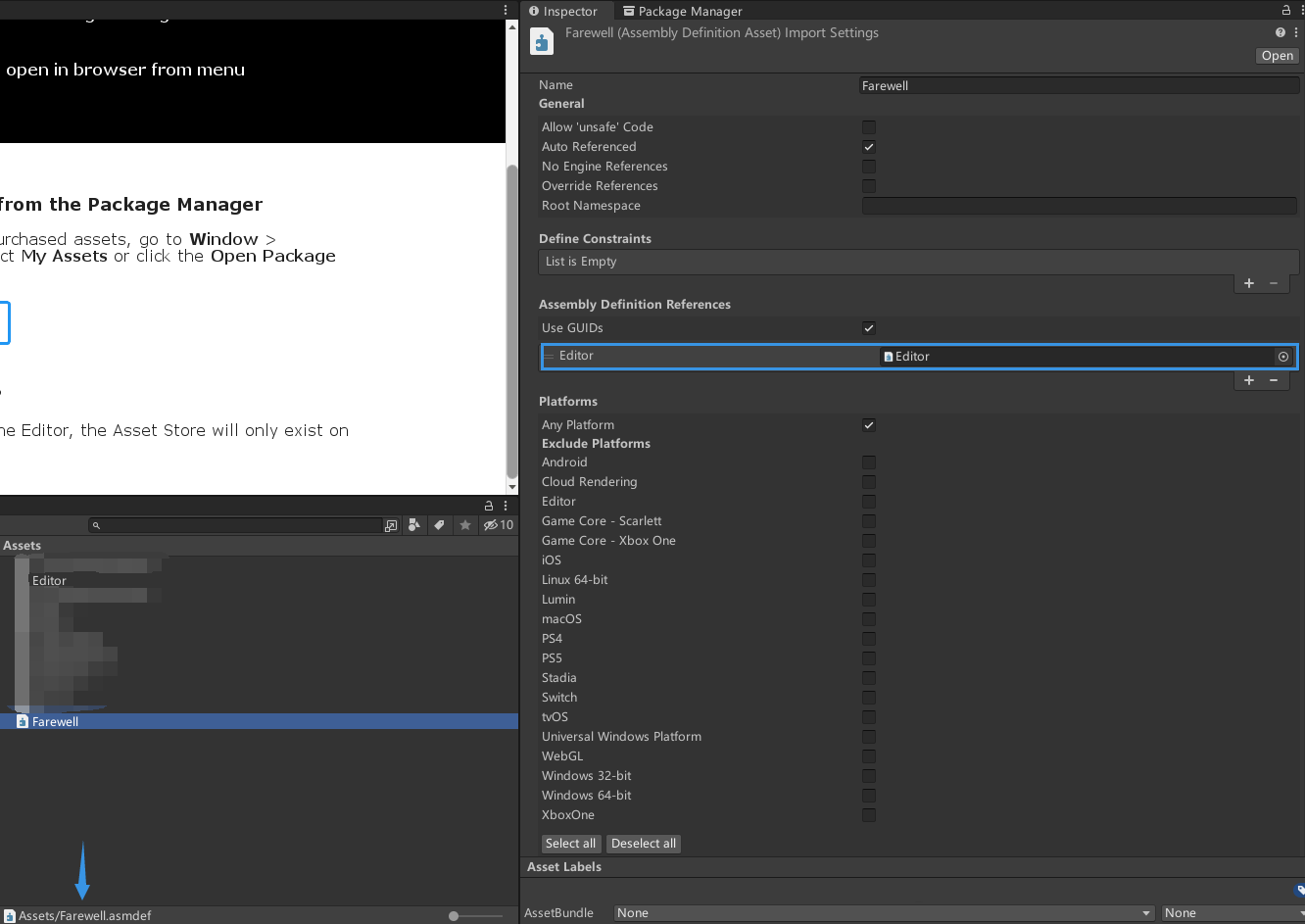The height and width of the screenshot is (924, 1305).
Task: Click the Project icon size slider
Action: [475, 916]
